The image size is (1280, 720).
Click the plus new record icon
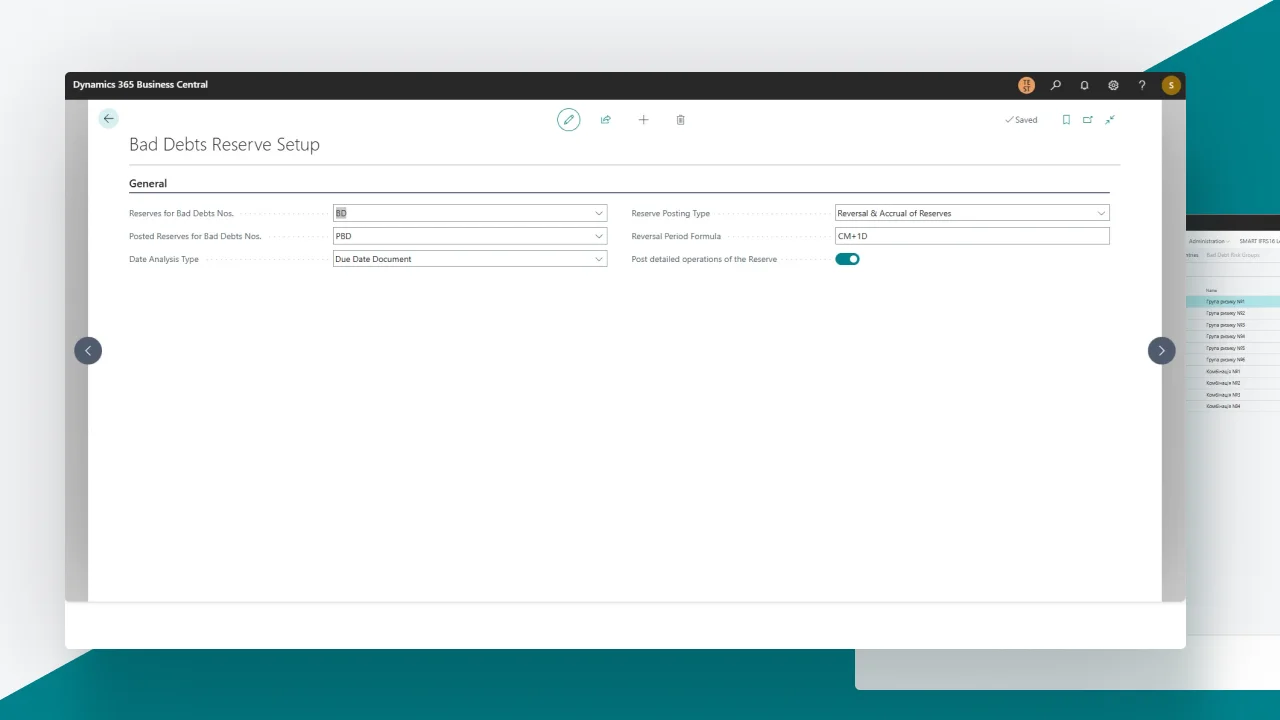[x=643, y=120]
